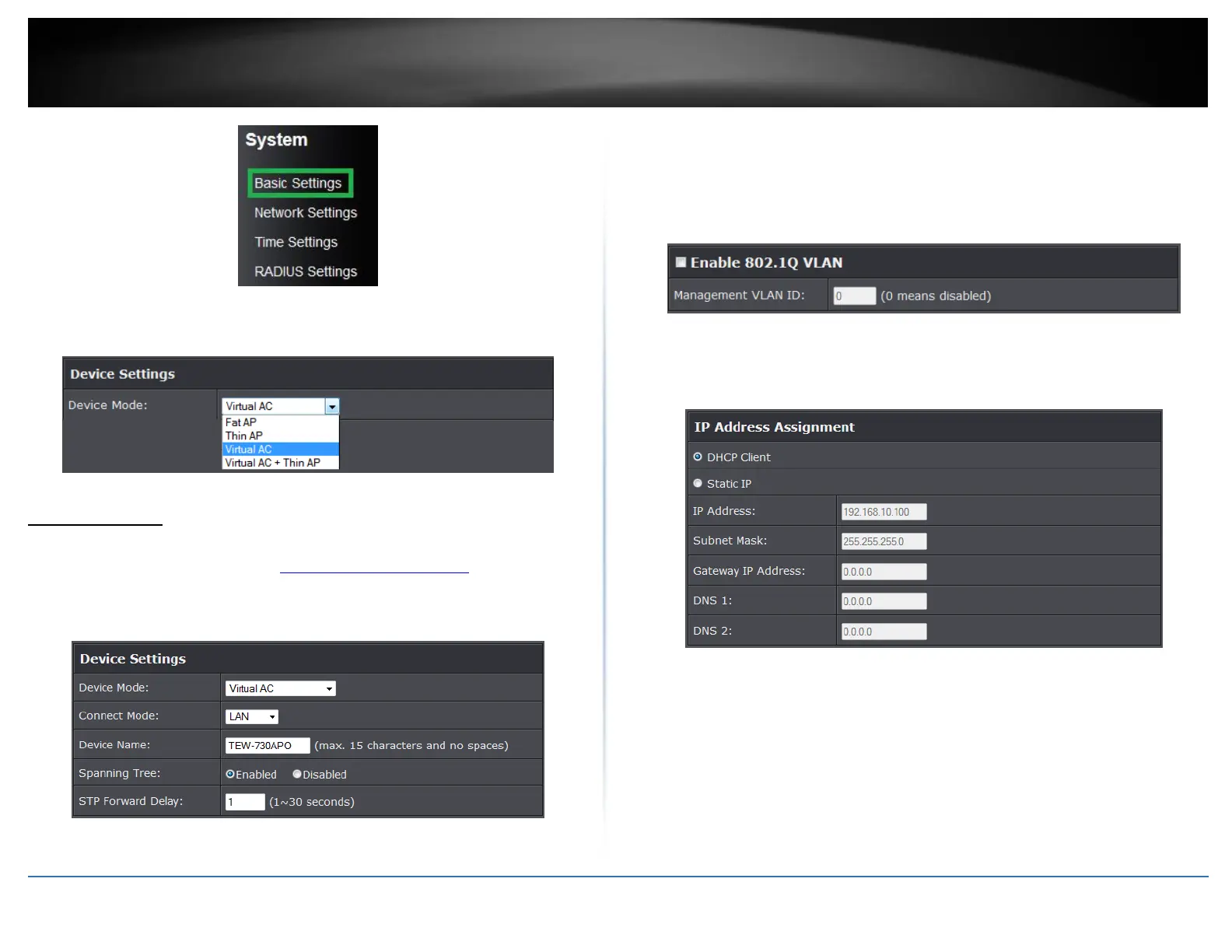Pick Thin AP from the mode list
This screenshot has width=1232, height=952.
(x=244, y=436)
